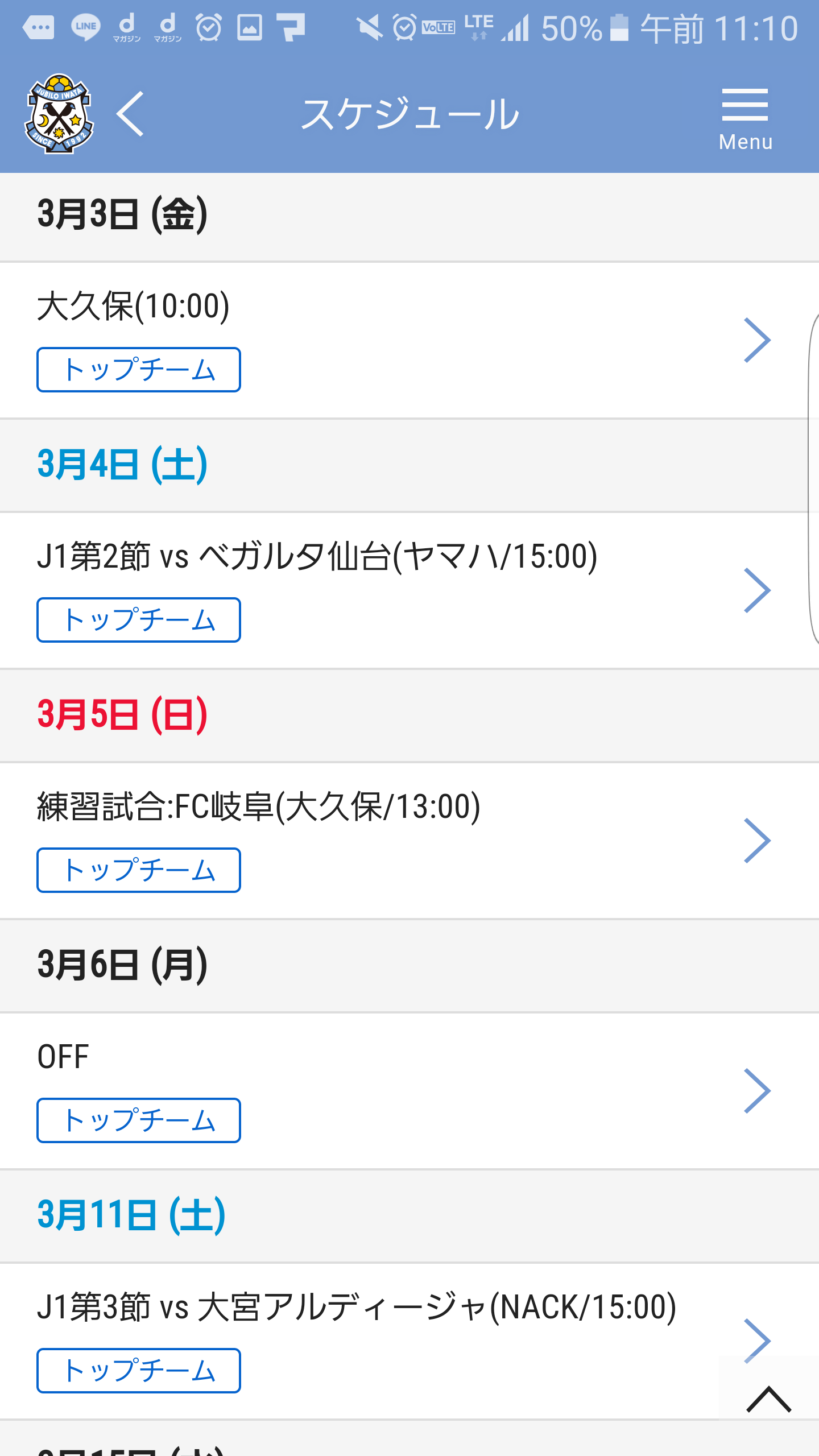Open J1第3節 vs 大宮アルディージャ match

(356, 1307)
